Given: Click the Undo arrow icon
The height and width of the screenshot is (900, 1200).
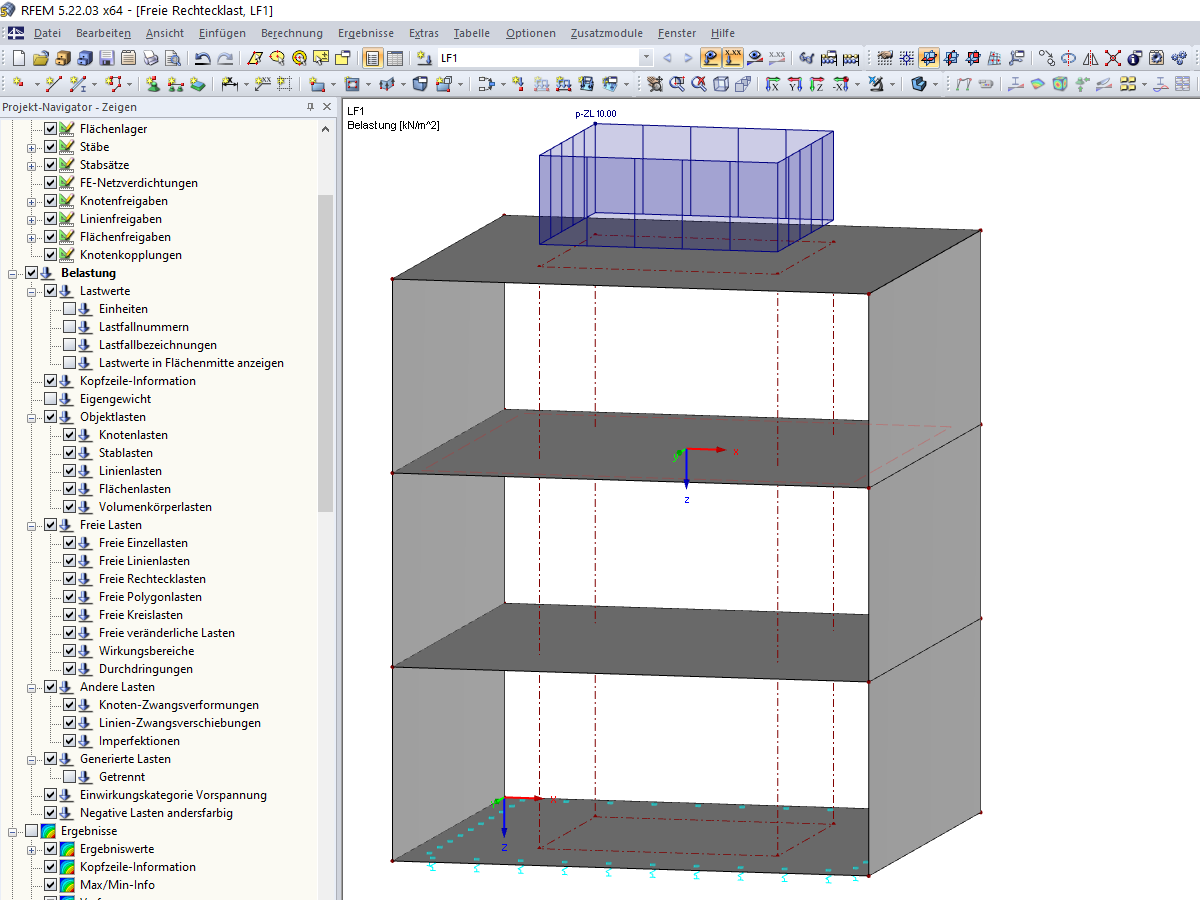Looking at the screenshot, I should tap(202, 58).
